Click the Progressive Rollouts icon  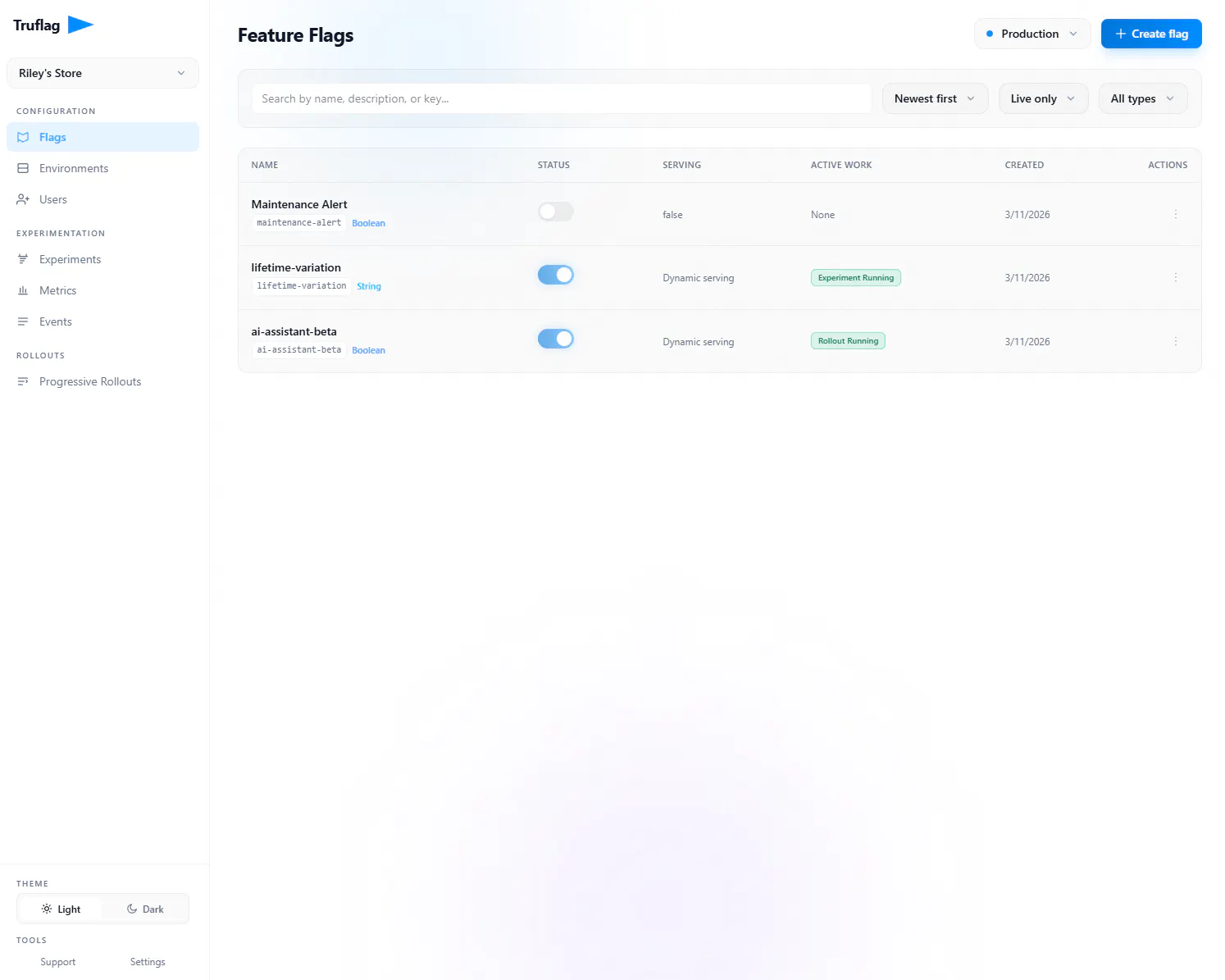[x=23, y=381]
